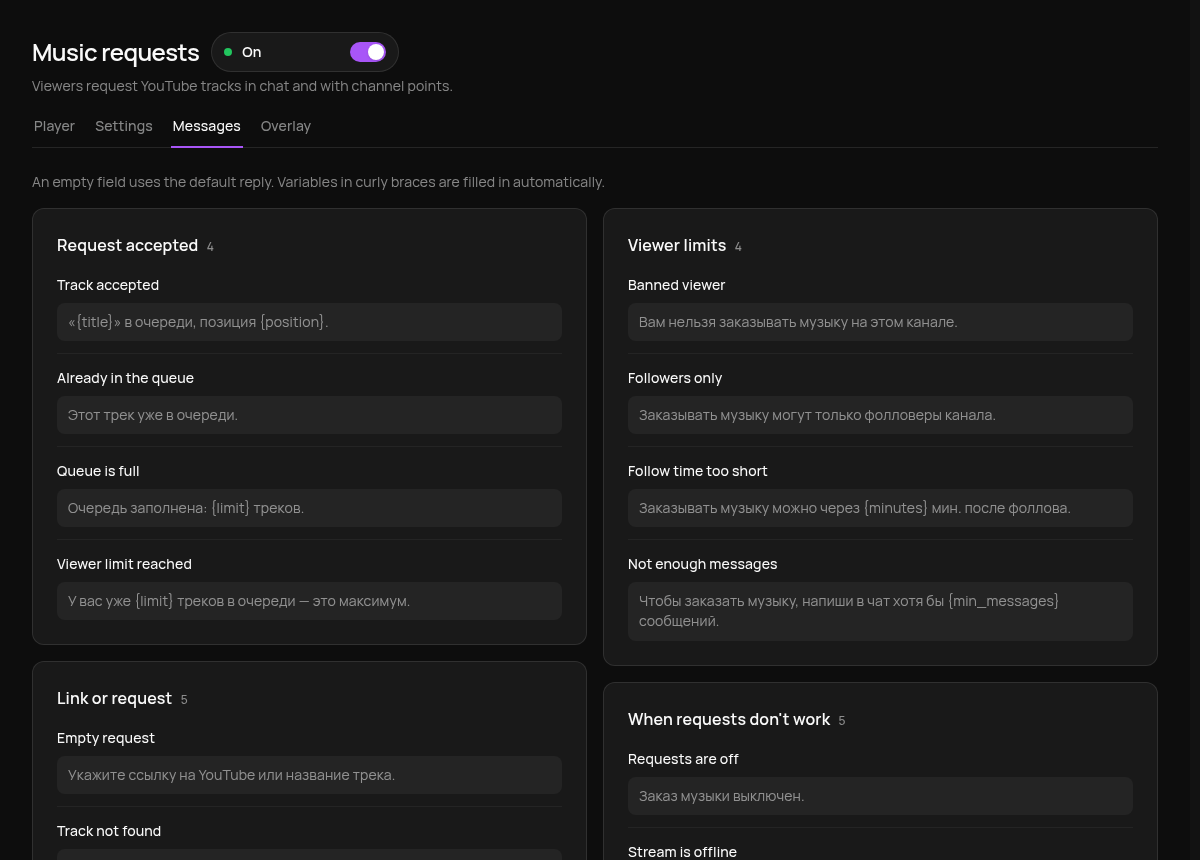Activate the Empty request message field
The width and height of the screenshot is (1200, 860).
pos(309,775)
